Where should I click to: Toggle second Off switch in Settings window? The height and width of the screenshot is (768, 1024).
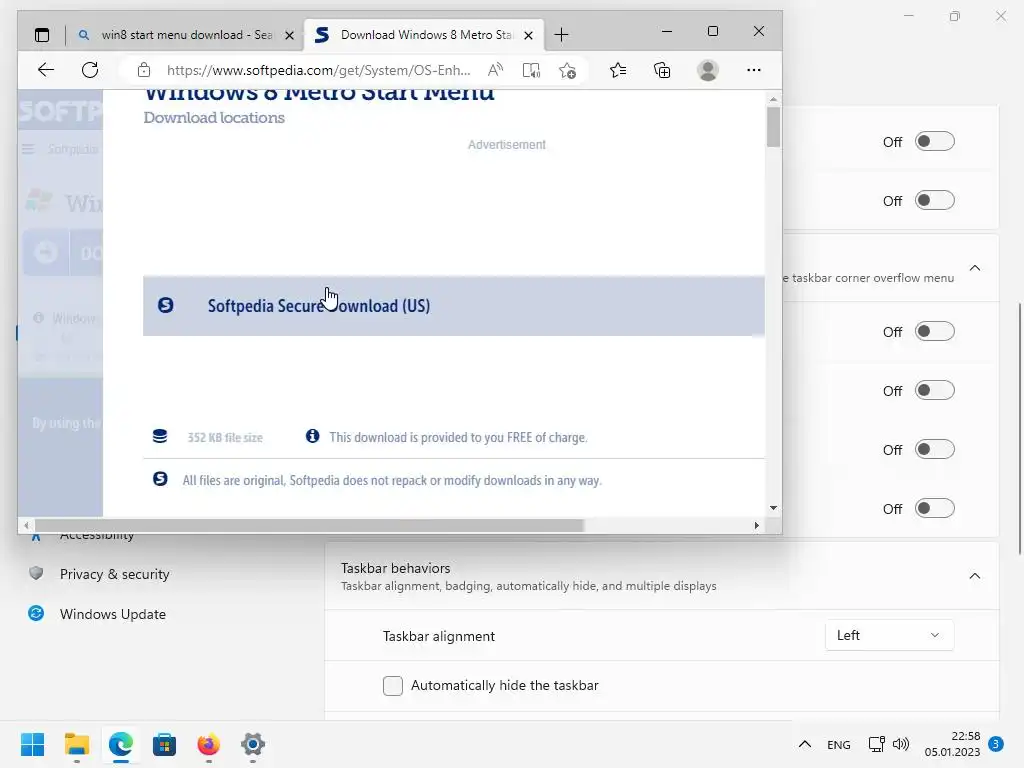(x=935, y=200)
